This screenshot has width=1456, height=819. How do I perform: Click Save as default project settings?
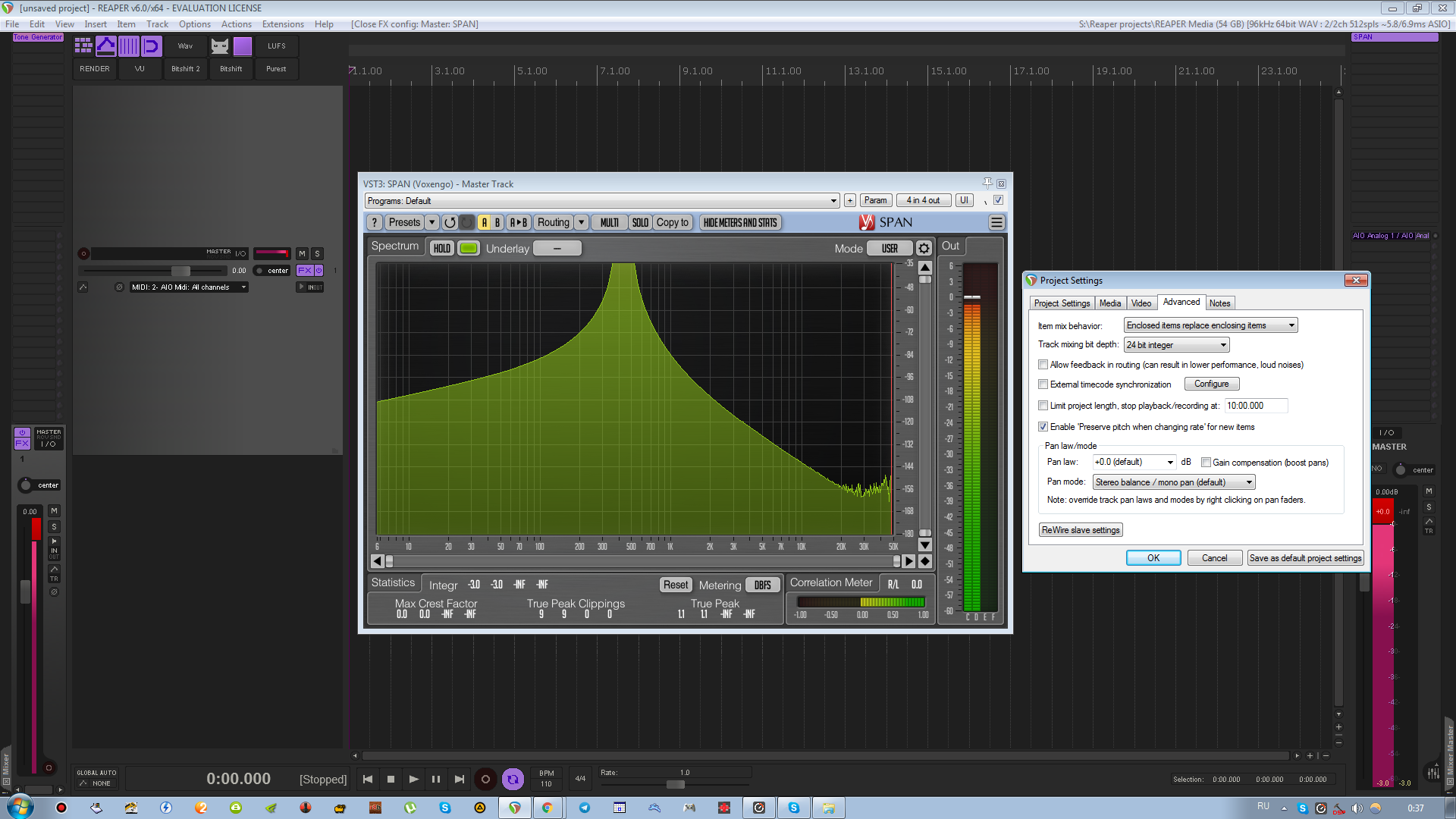tap(1305, 558)
